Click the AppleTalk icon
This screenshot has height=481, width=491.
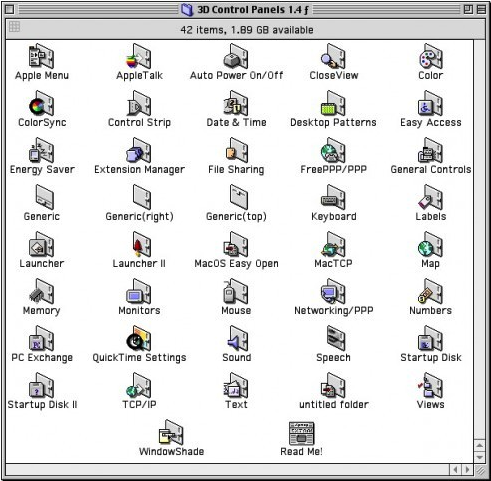coord(139,56)
